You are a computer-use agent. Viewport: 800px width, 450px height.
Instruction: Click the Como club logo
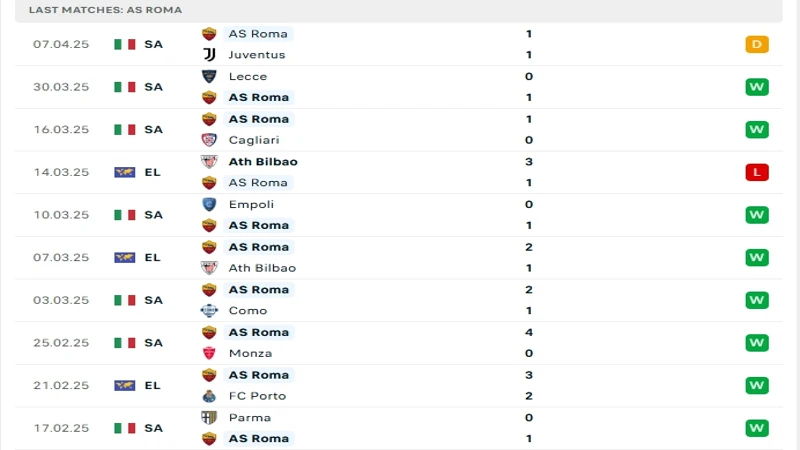[209, 311]
